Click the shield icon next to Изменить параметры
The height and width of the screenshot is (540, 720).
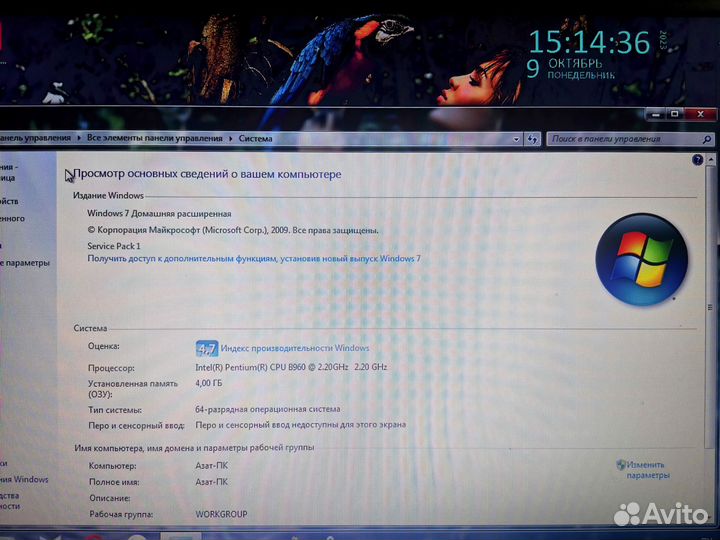pyautogui.click(x=621, y=465)
